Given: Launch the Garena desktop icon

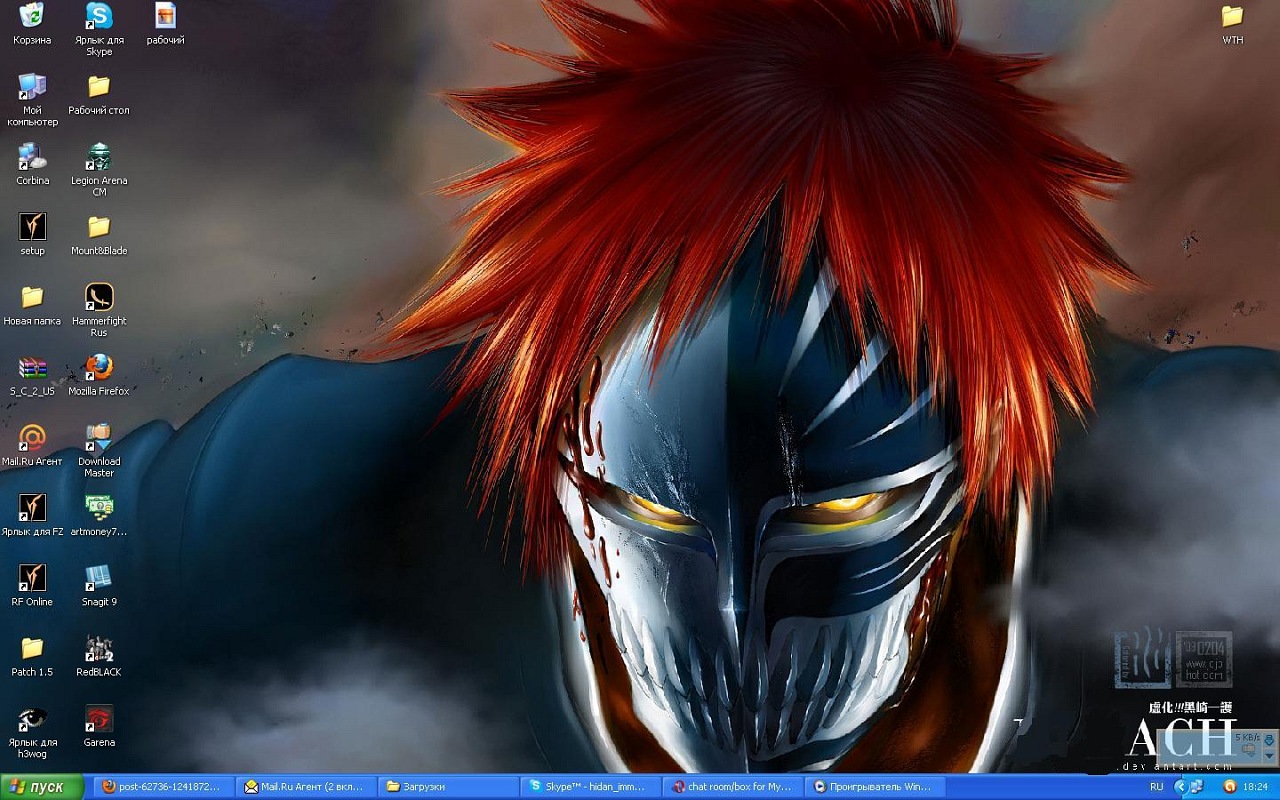Looking at the screenshot, I should pos(99,720).
